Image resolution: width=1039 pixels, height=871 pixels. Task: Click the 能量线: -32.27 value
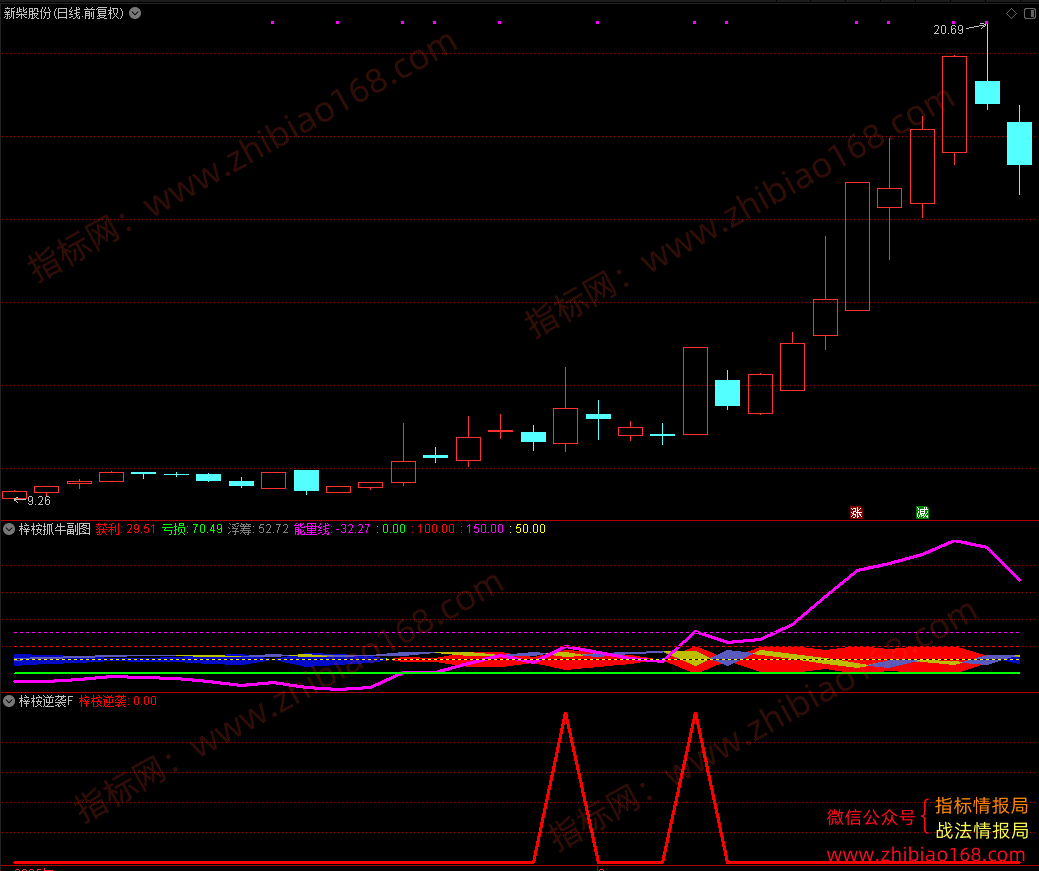[332, 529]
